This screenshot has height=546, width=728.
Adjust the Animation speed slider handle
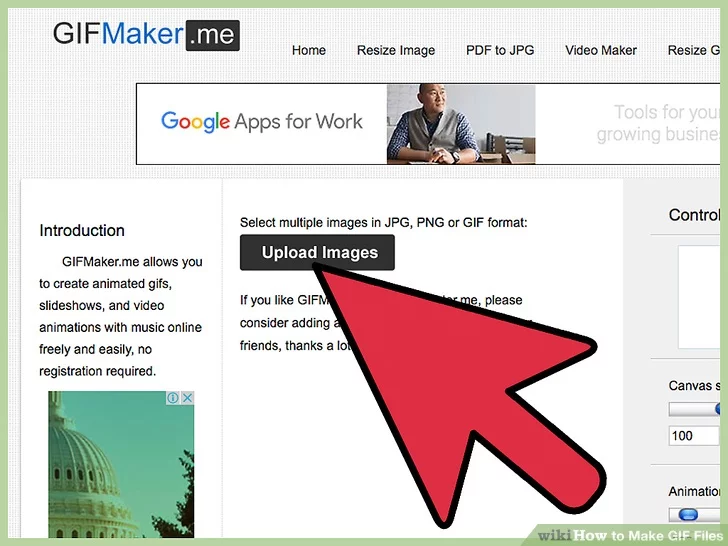pos(688,514)
